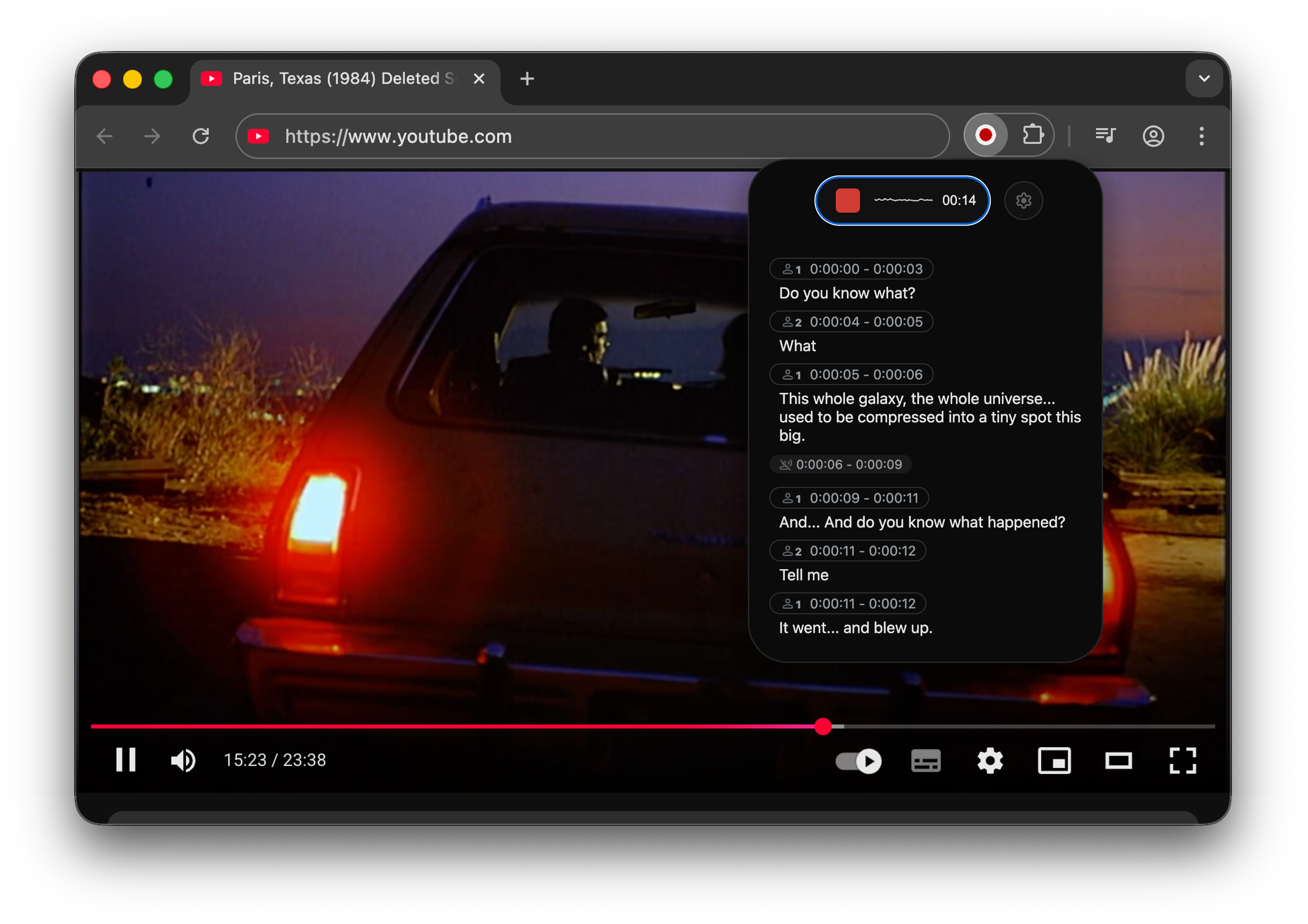
Task: Reload the page
Action: click(x=201, y=136)
